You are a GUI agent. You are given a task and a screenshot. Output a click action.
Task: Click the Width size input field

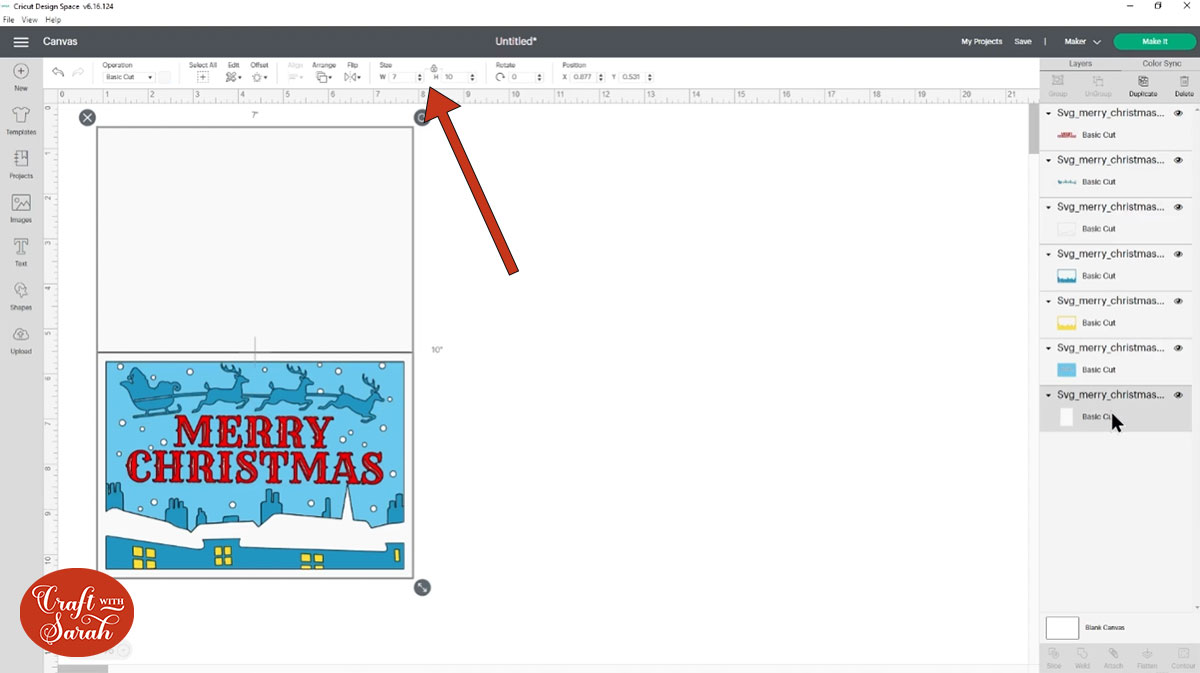(x=402, y=77)
